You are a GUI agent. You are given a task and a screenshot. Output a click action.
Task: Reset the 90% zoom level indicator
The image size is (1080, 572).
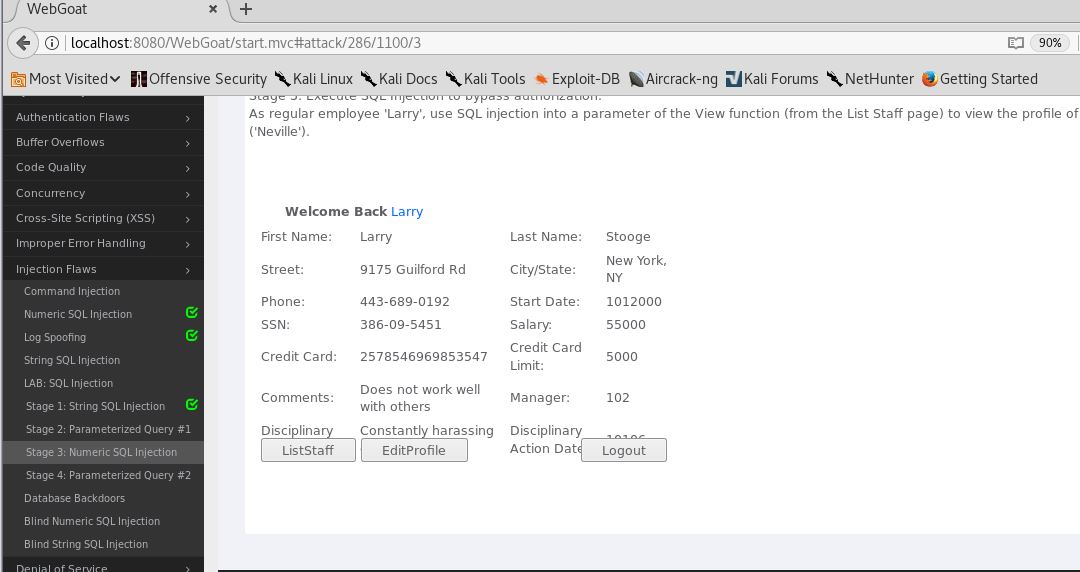(1050, 43)
